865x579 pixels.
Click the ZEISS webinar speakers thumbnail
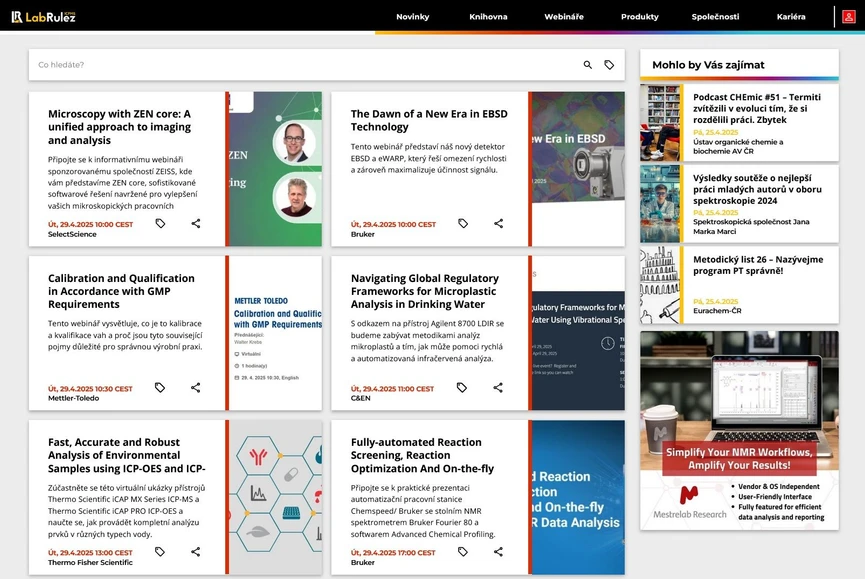(275, 169)
